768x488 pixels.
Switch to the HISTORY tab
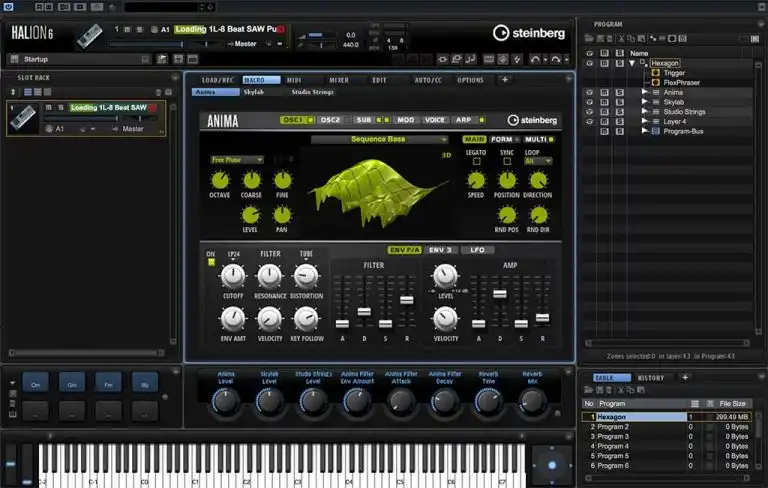pos(650,378)
